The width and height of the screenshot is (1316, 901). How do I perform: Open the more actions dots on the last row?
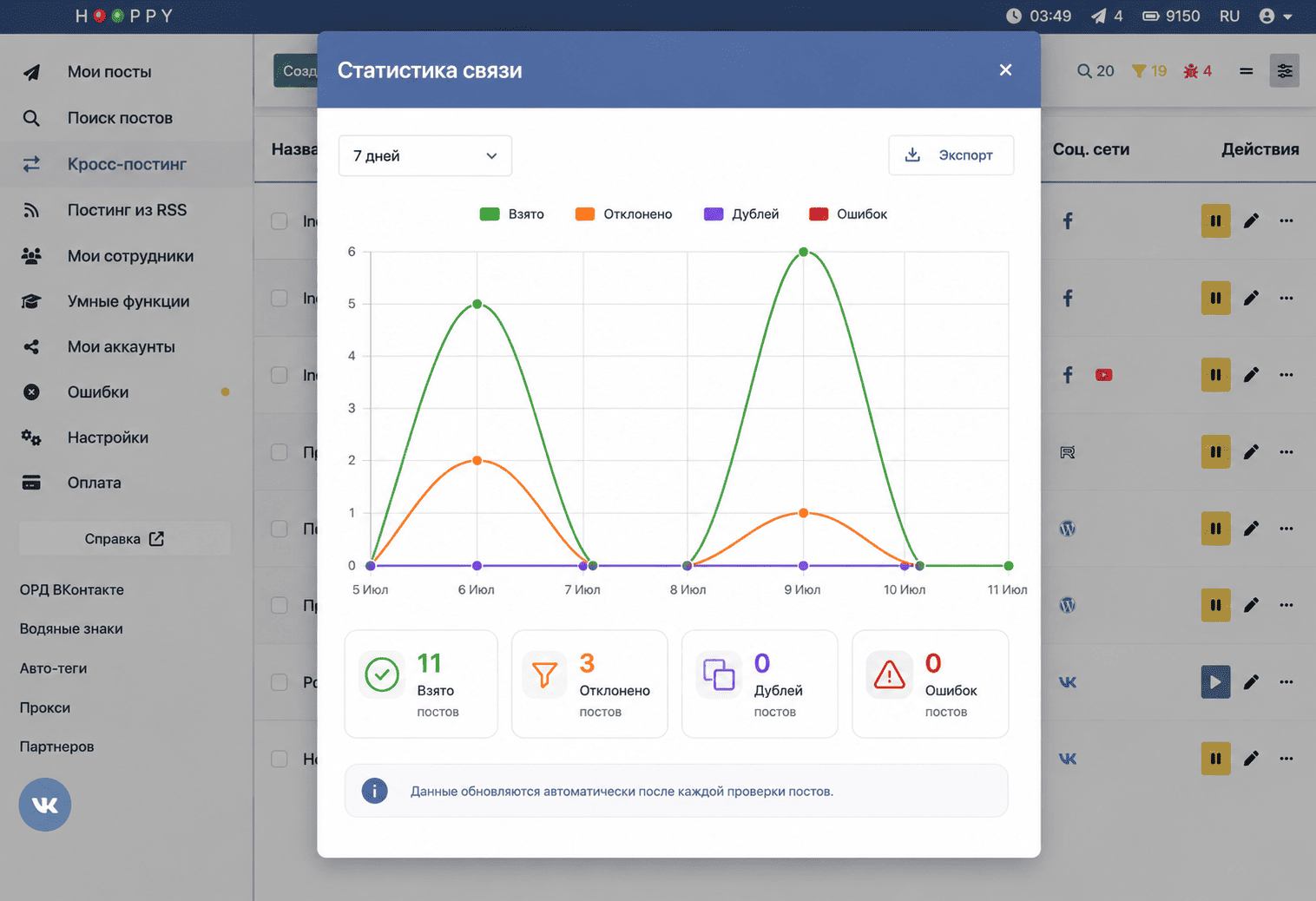1286,759
